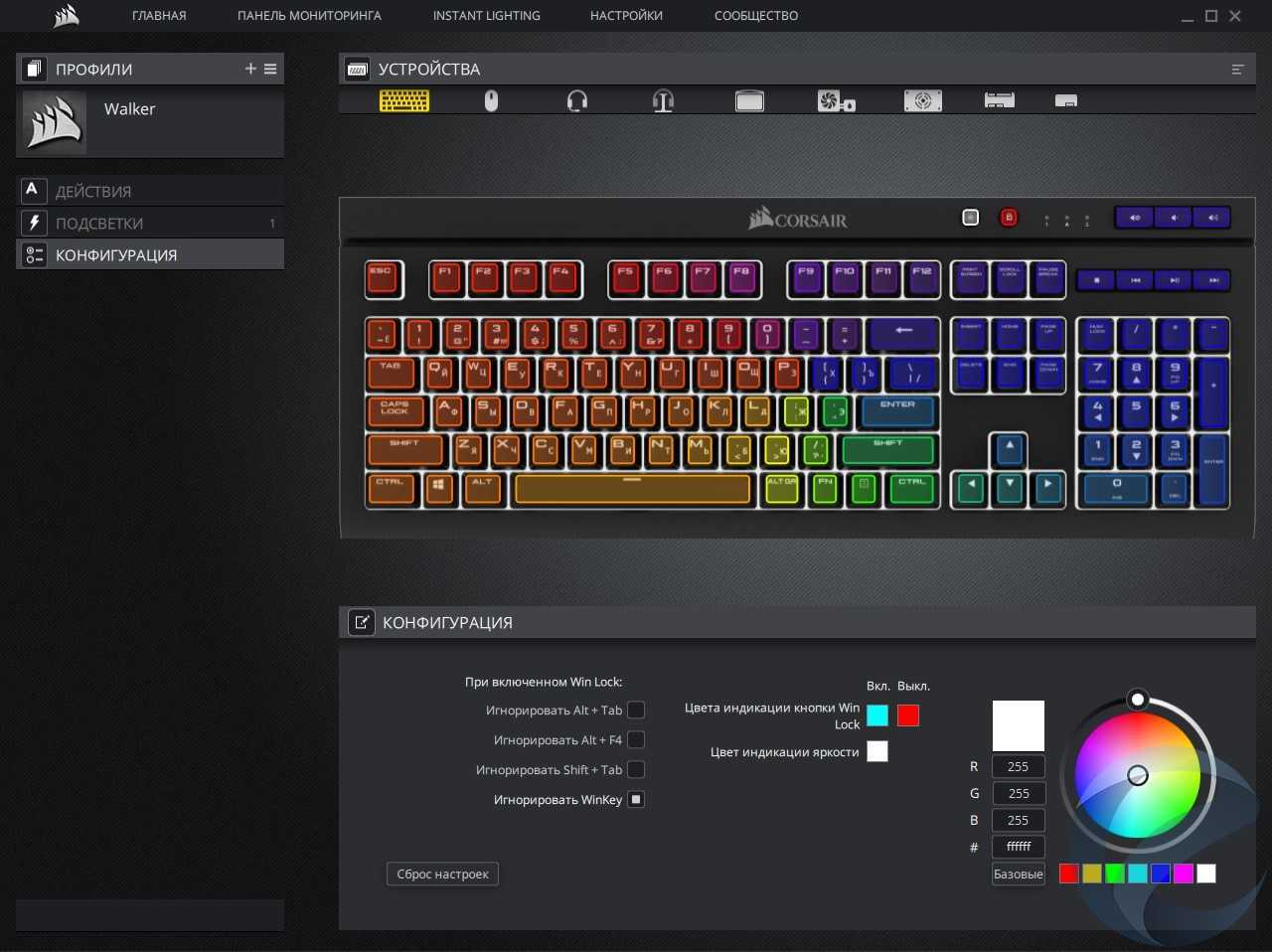
Task: Open the Настройки menu
Action: (626, 16)
